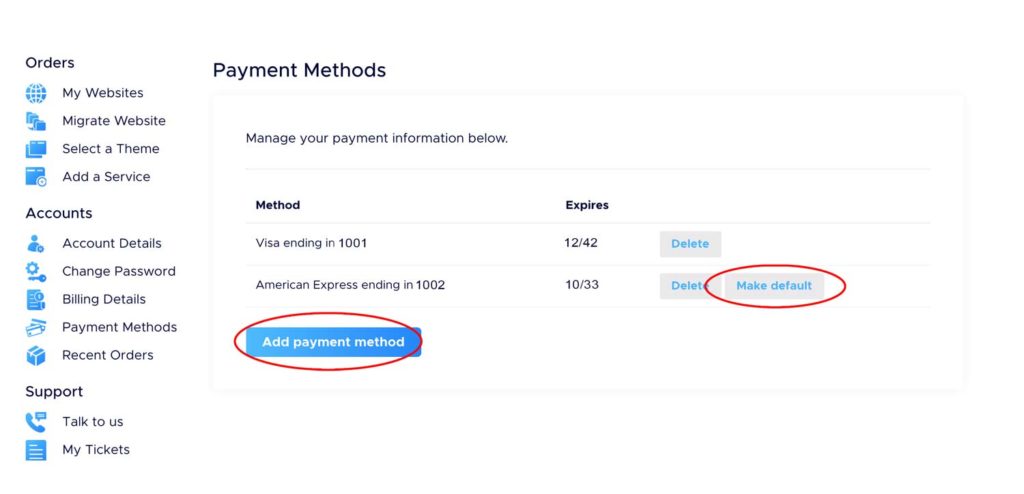Viewport: 1024px width, 494px height.
Task: Click the Payment Methods card icon
Action: point(36,327)
